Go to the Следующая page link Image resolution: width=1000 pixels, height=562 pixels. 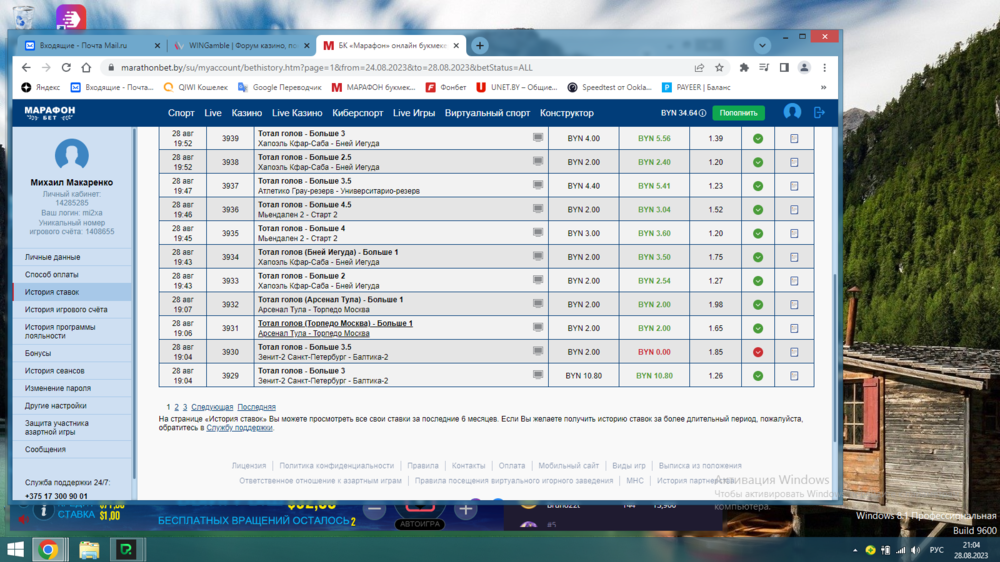(211, 407)
